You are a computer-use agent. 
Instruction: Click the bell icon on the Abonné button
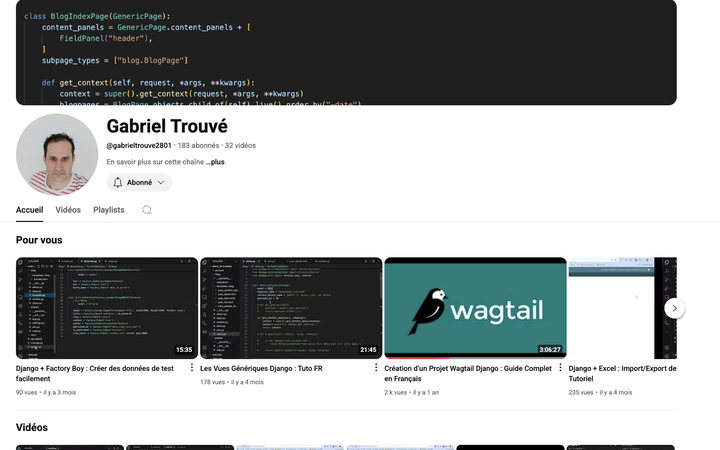[118, 182]
